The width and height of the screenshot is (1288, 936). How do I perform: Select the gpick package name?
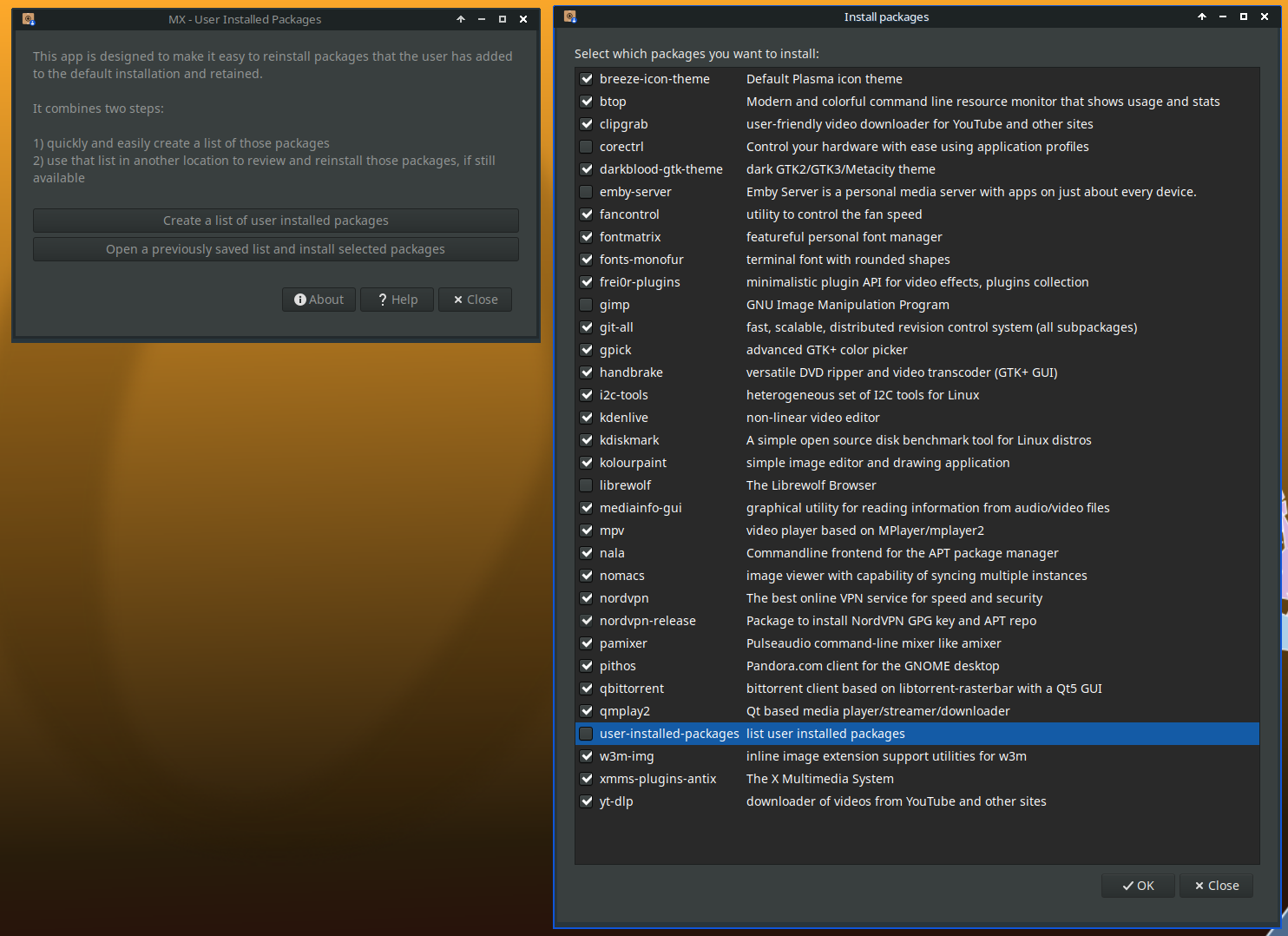(x=615, y=350)
